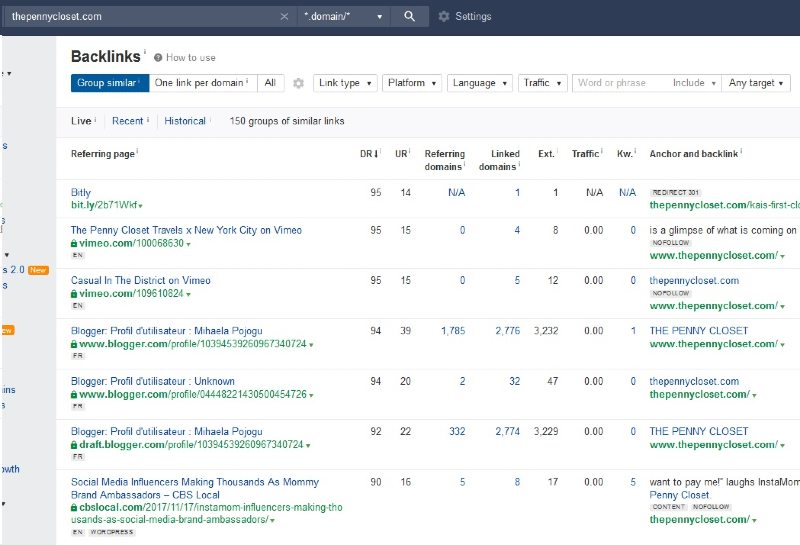
Task: Sort by the Ext. column header
Action: 546,154
